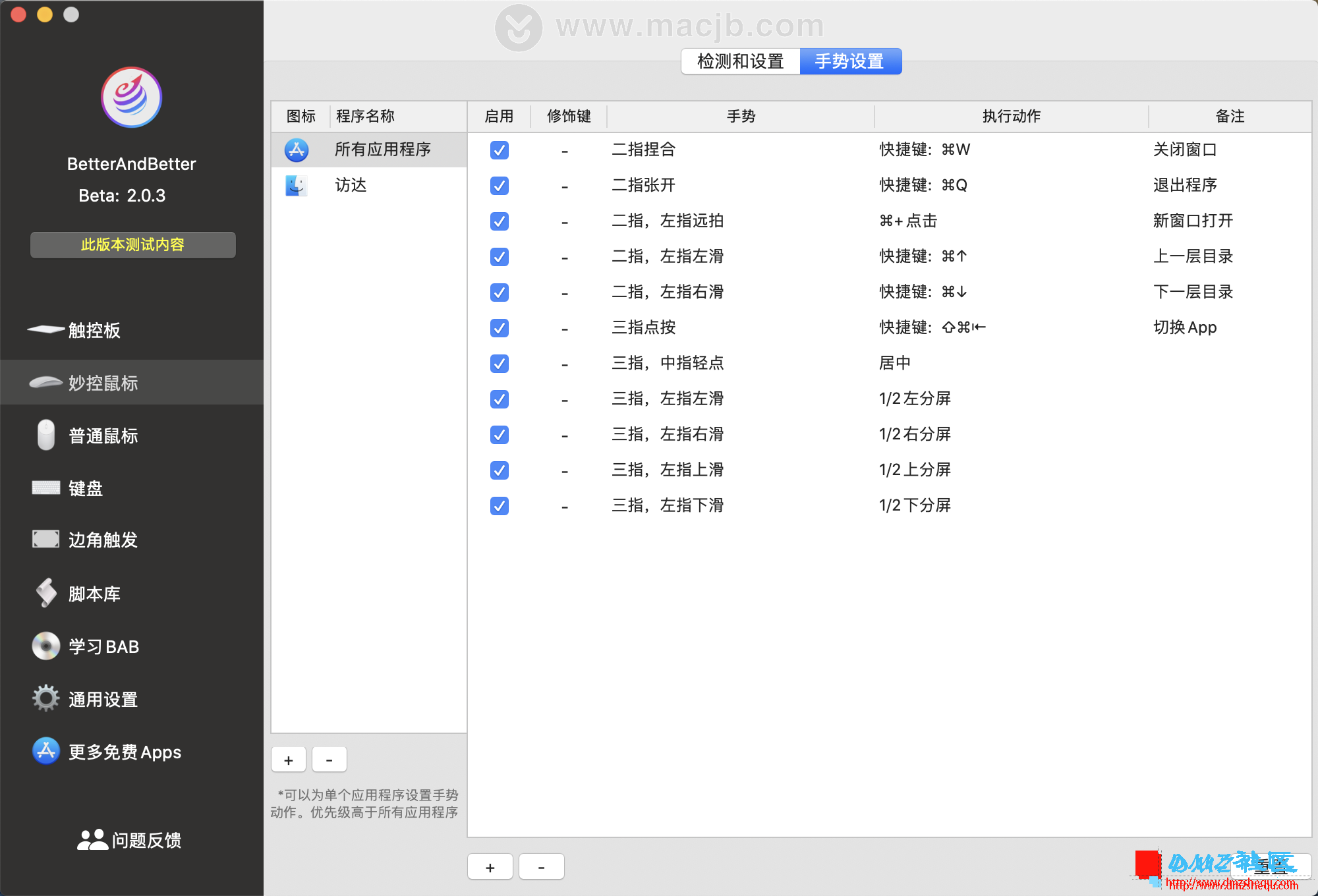Uncheck the 二指，左指远拍 gesture
Viewport: 1318px width, 896px height.
[x=500, y=221]
